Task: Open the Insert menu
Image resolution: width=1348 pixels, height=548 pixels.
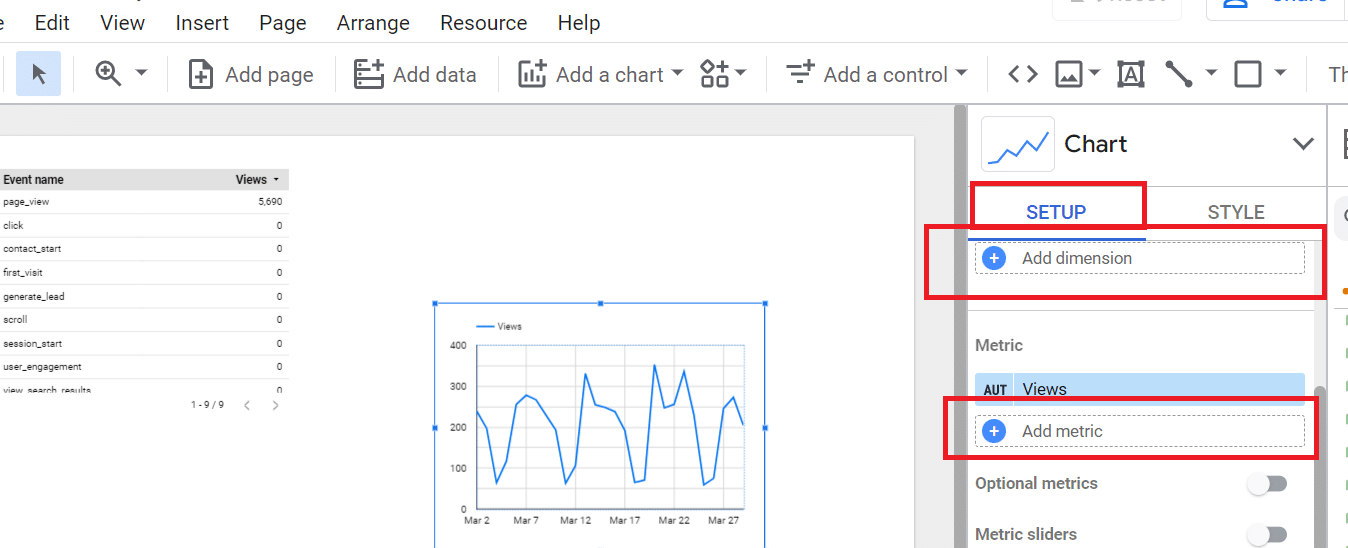Action: pyautogui.click(x=202, y=22)
